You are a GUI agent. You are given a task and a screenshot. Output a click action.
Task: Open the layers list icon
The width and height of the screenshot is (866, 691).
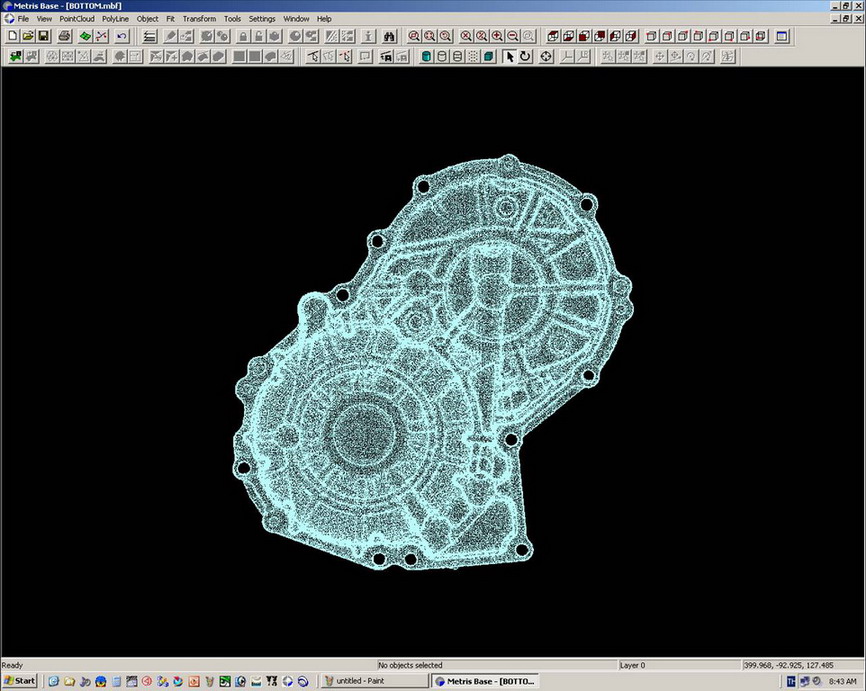pyautogui.click(x=149, y=36)
